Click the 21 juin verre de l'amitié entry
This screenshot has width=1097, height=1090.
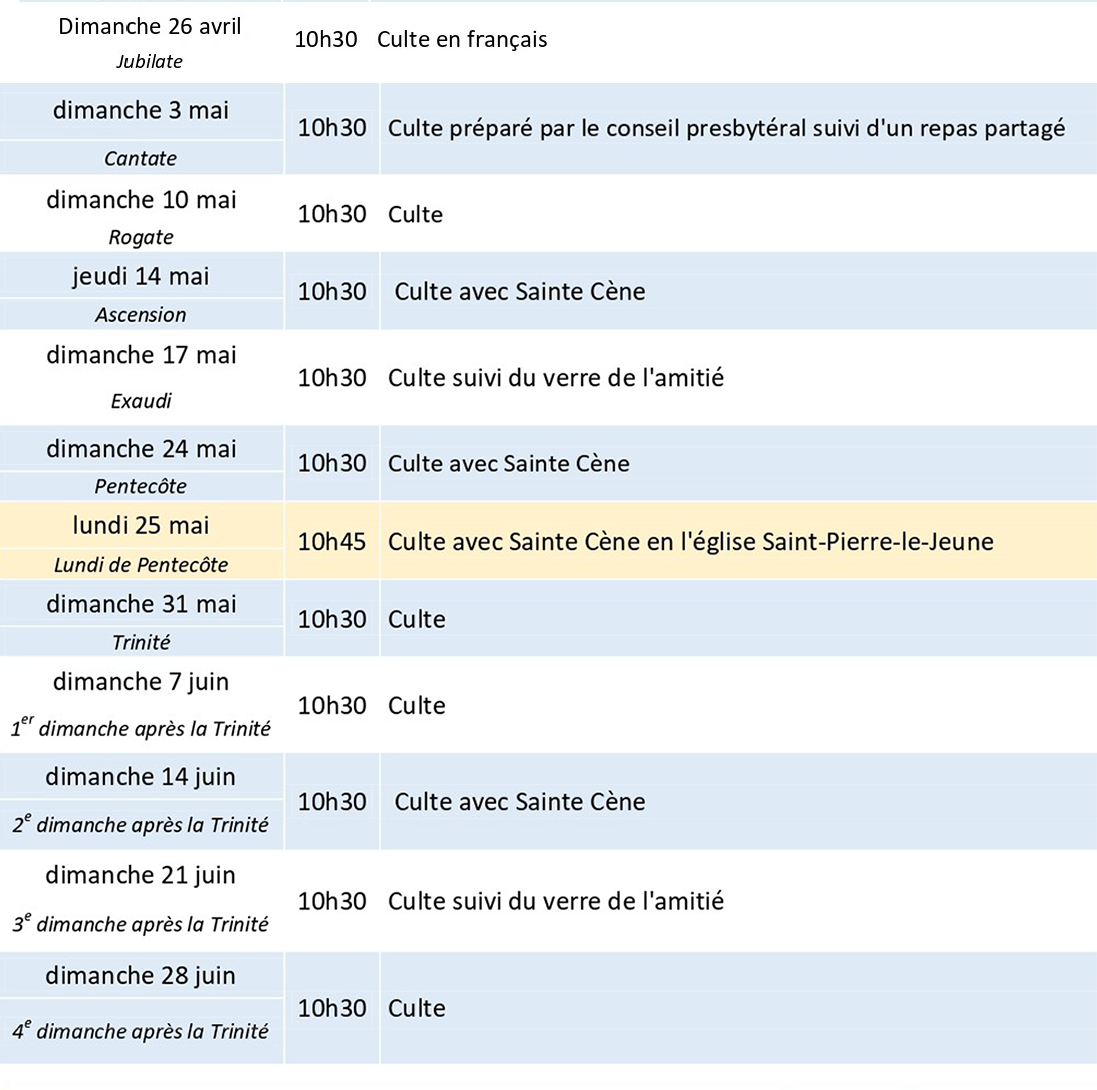pyautogui.click(x=555, y=901)
